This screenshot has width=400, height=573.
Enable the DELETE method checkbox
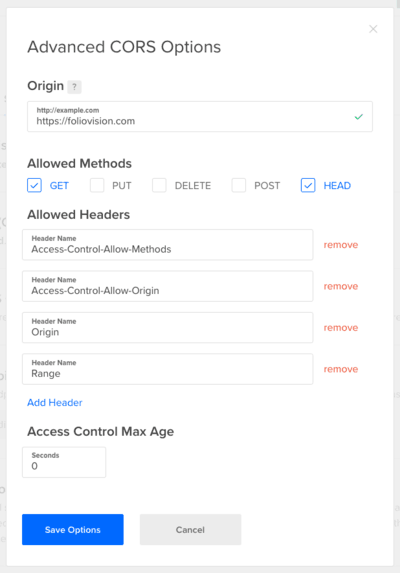coord(159,185)
